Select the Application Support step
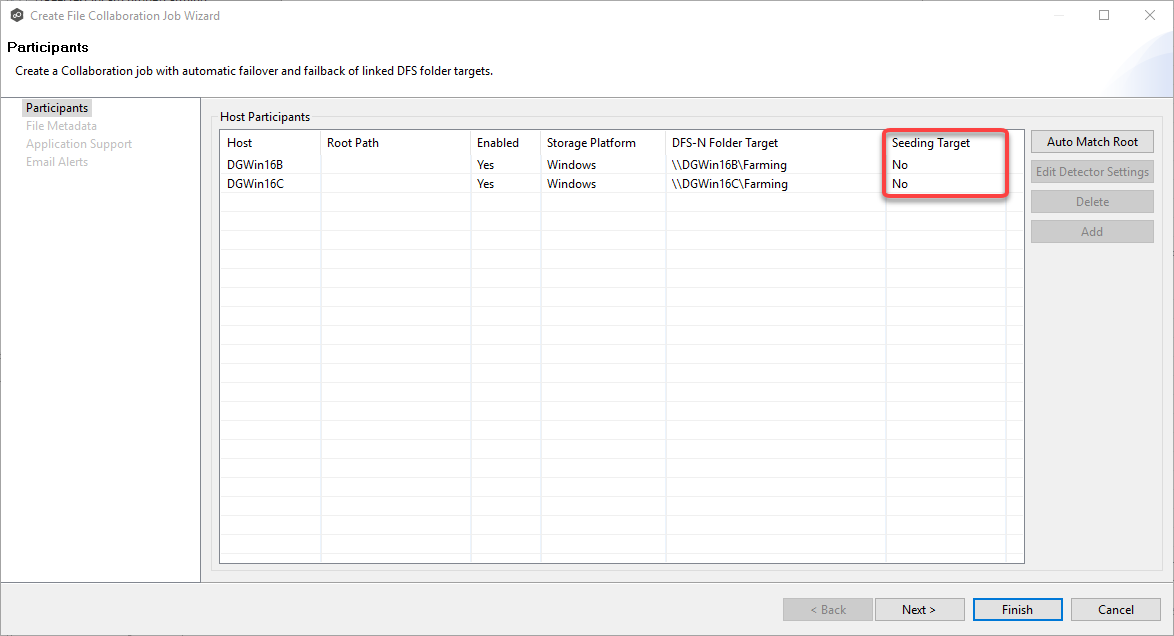 coord(78,143)
